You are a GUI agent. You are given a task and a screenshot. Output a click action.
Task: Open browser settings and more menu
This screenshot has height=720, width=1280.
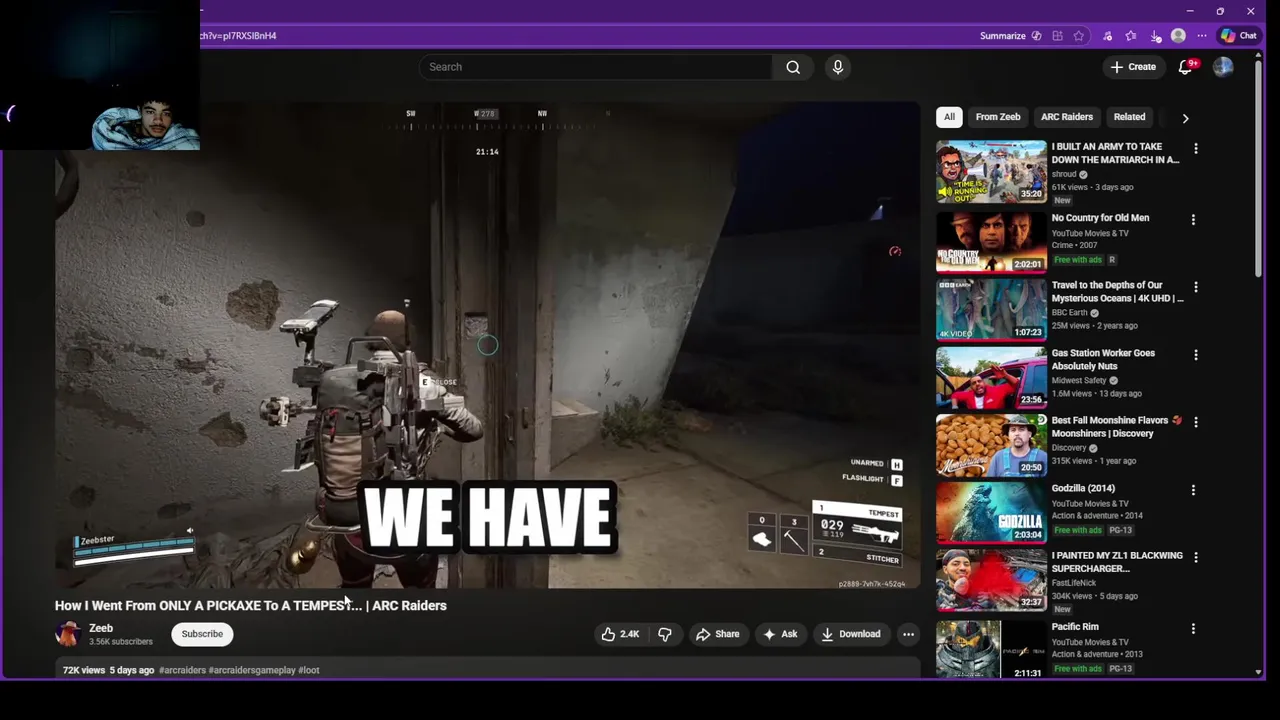[x=1202, y=36]
